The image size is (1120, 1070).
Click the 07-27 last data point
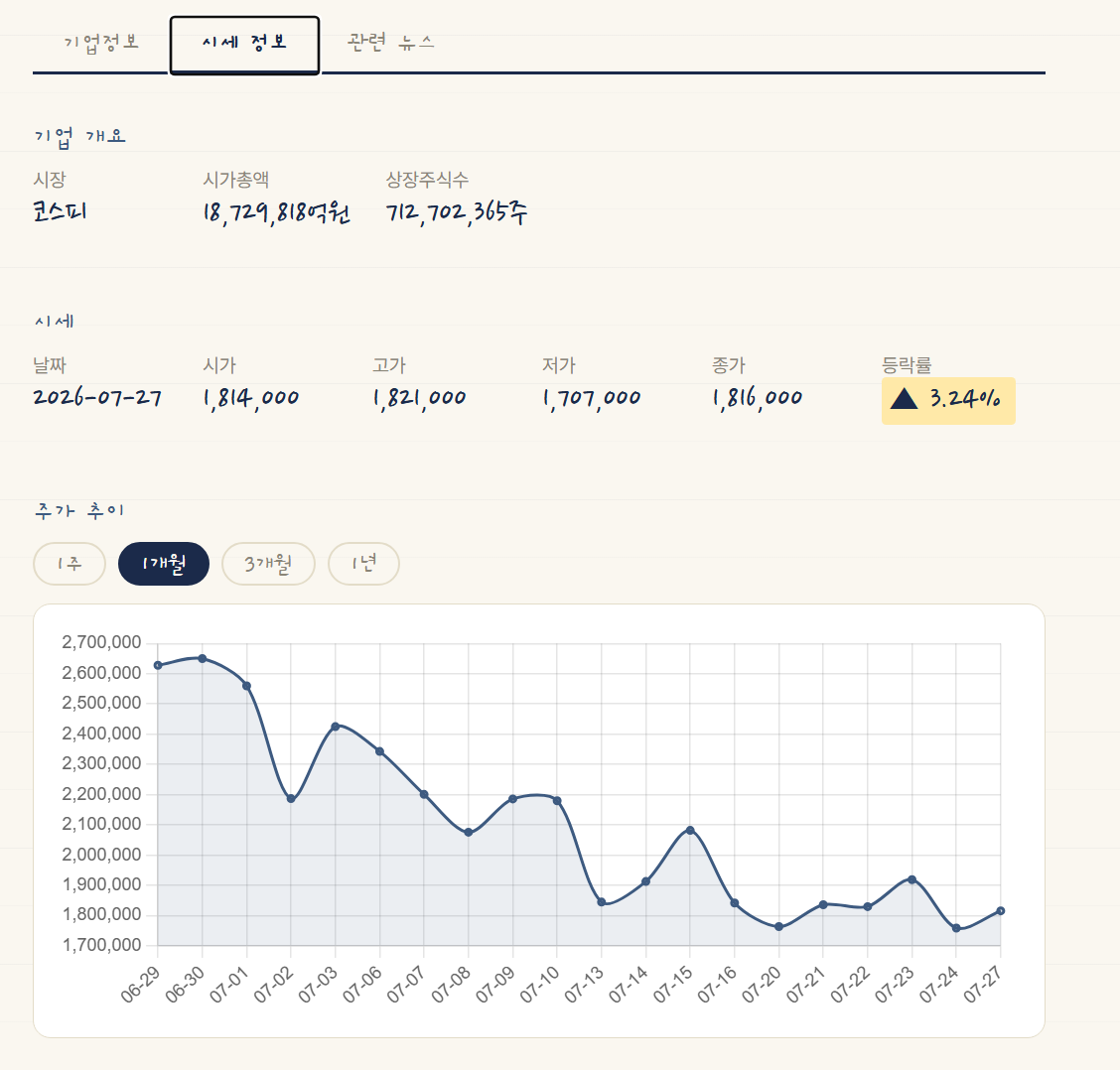(x=1000, y=911)
